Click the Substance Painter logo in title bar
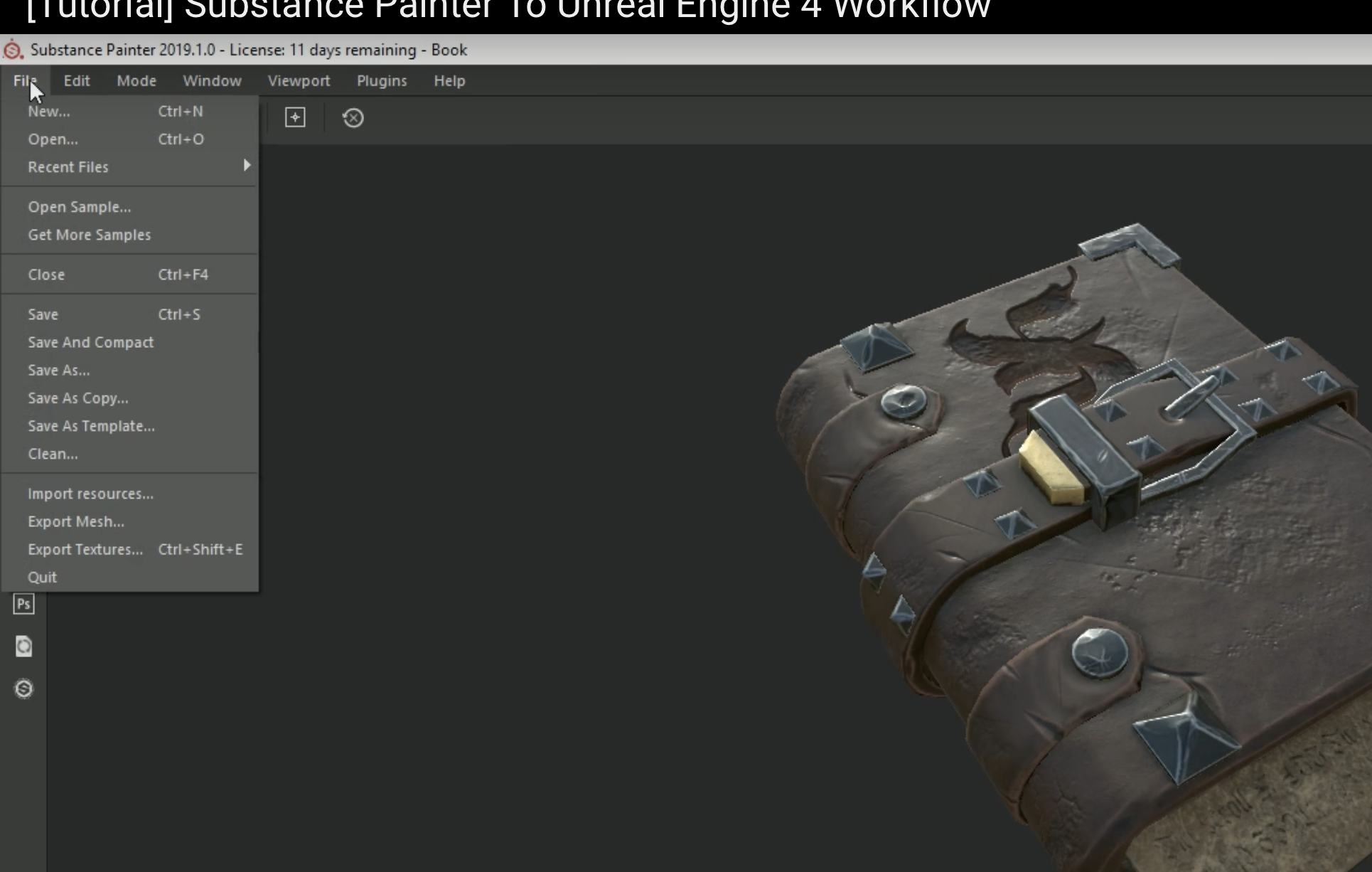Image resolution: width=1372 pixels, height=872 pixels. 13,50
